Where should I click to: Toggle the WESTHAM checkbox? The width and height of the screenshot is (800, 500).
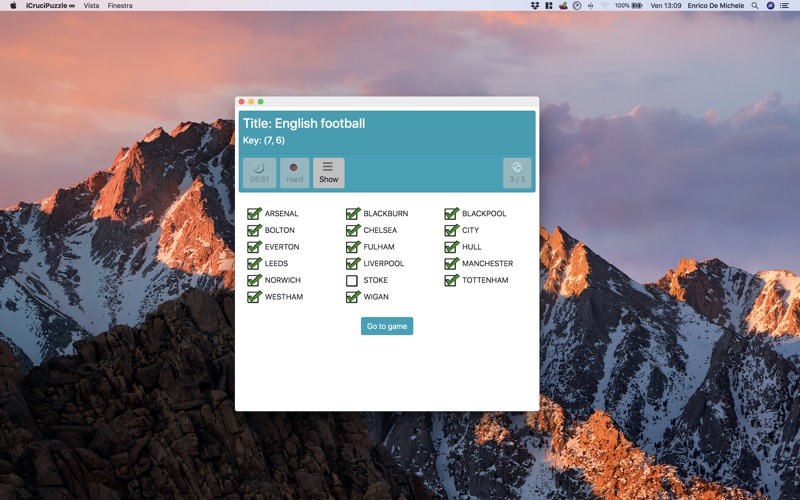[x=254, y=297]
